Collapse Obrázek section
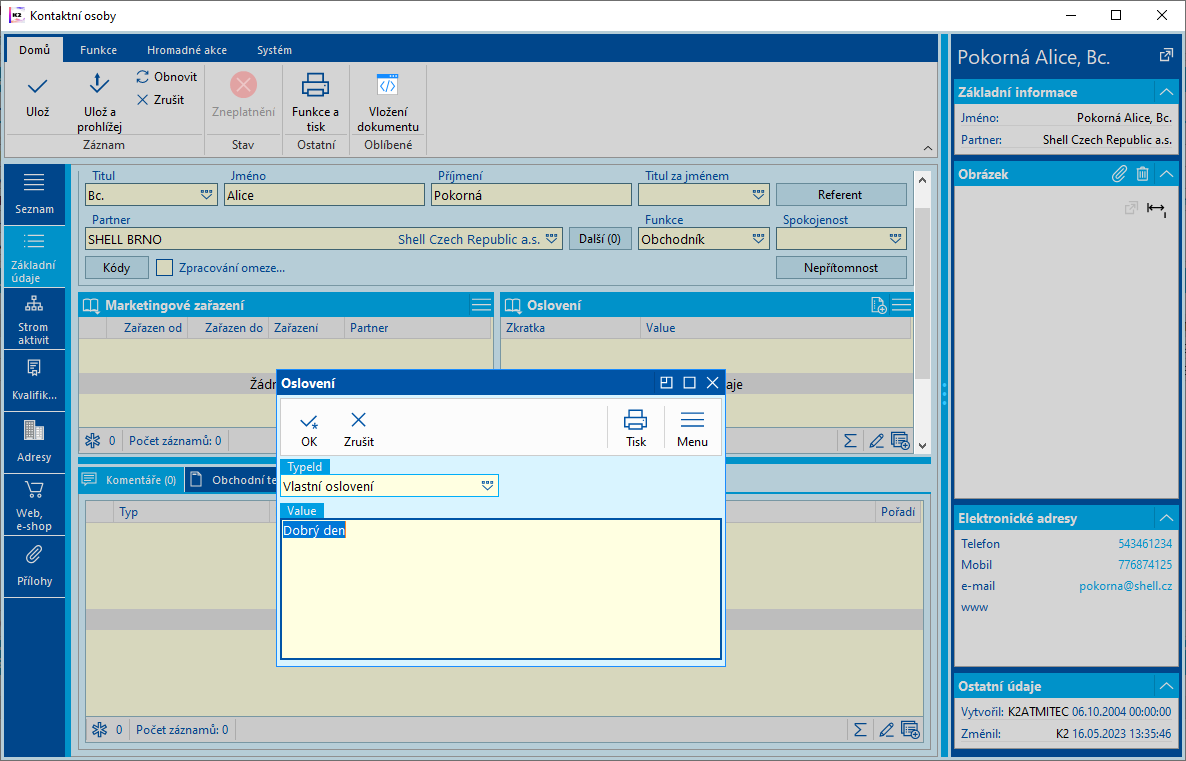The height and width of the screenshot is (761, 1186). (x=1166, y=174)
